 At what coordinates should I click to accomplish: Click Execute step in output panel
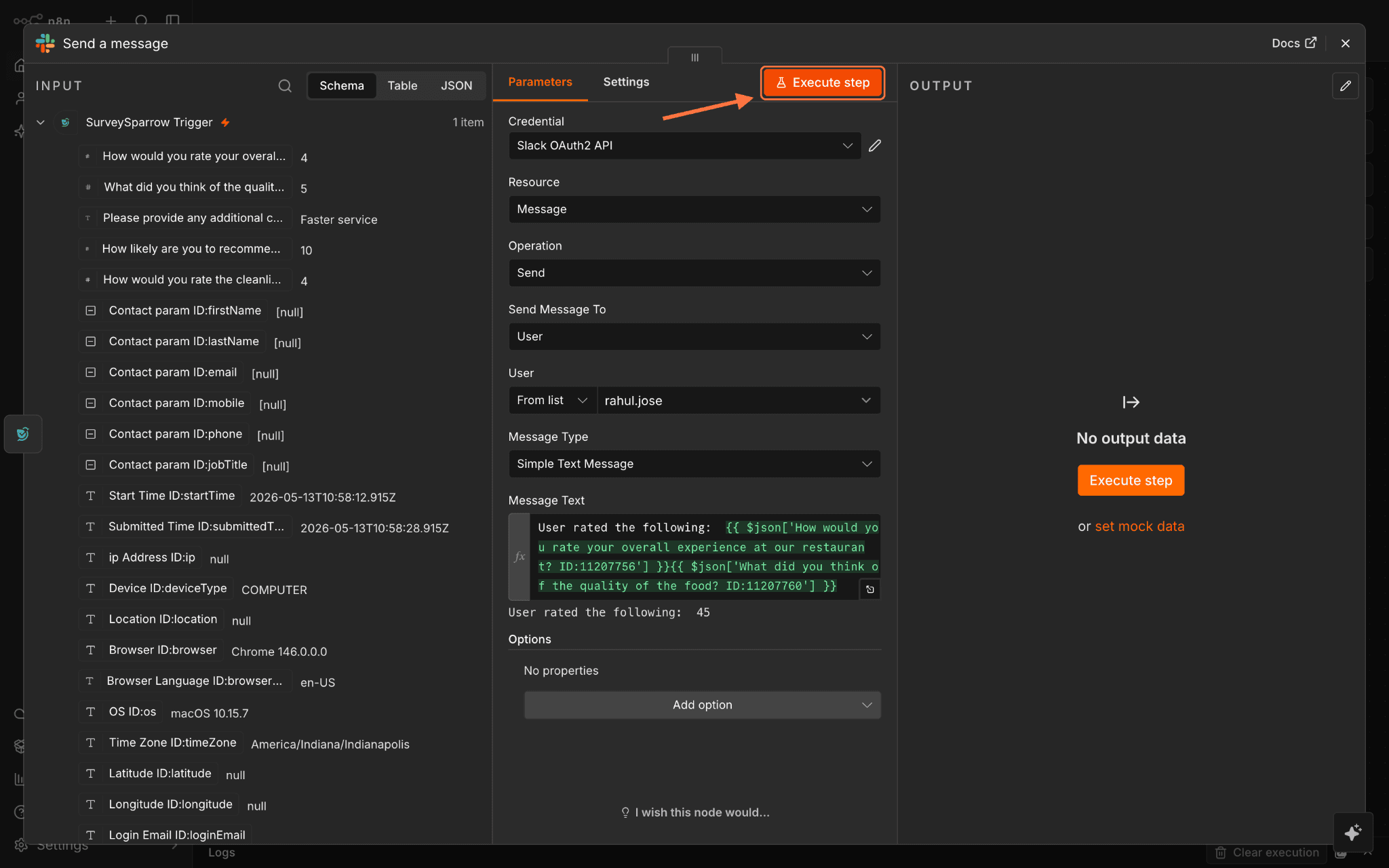(1131, 481)
